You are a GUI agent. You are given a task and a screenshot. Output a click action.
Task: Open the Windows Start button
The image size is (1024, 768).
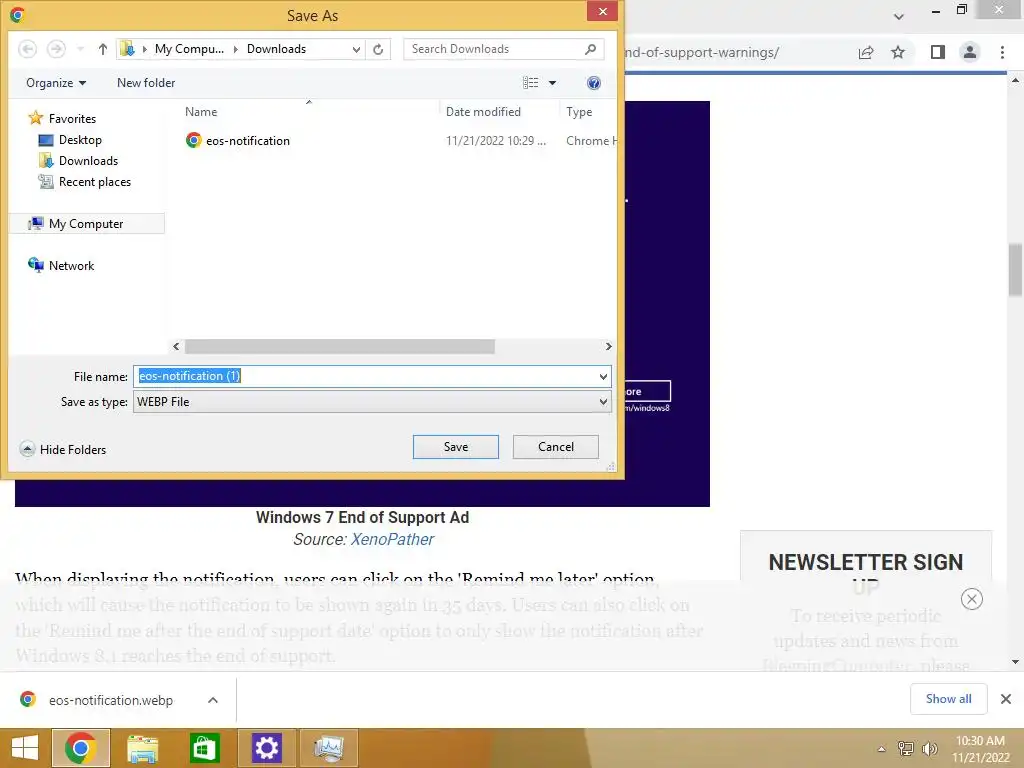(25, 748)
